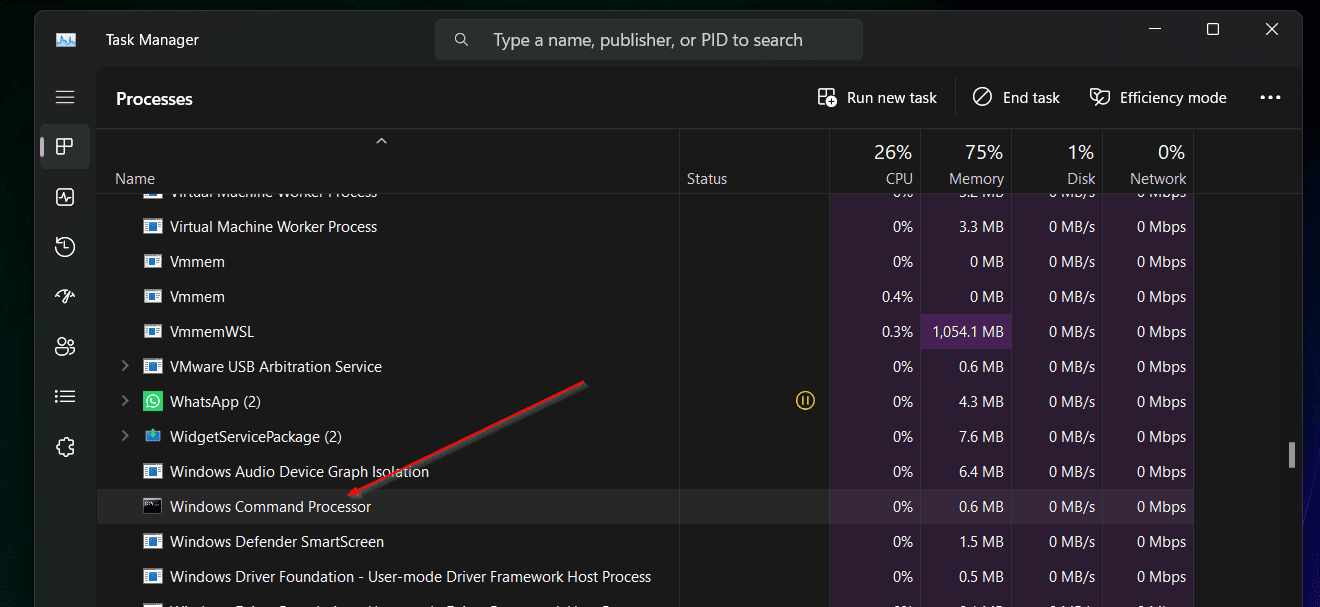Click the Windows Audio Device Graph Isolation icon
Screen dimensions: 1320x607
tap(153, 471)
